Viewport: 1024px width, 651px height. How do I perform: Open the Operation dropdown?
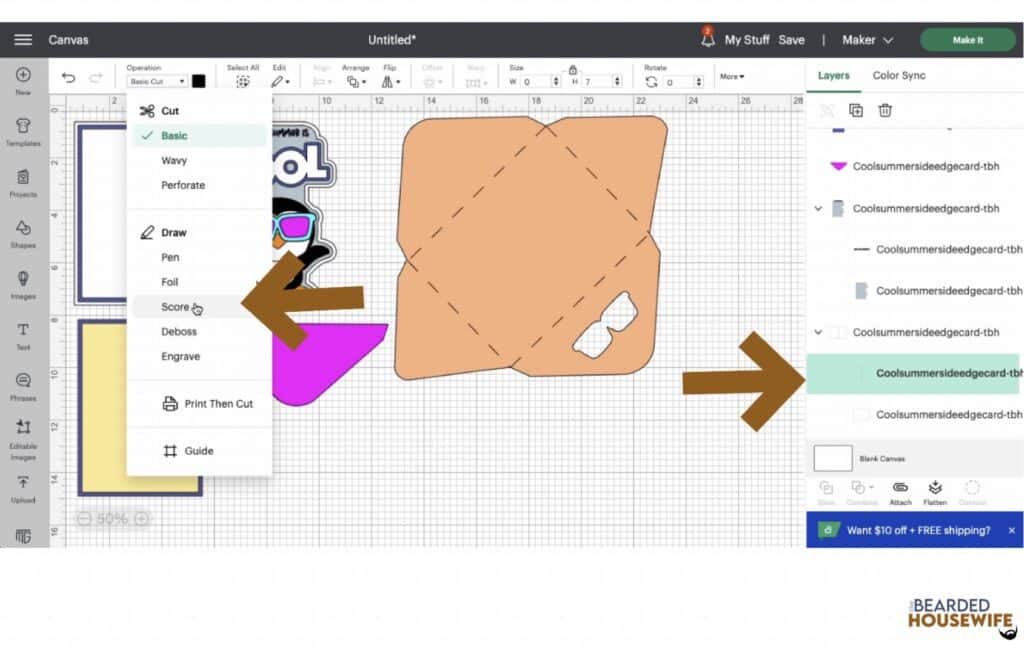point(157,81)
